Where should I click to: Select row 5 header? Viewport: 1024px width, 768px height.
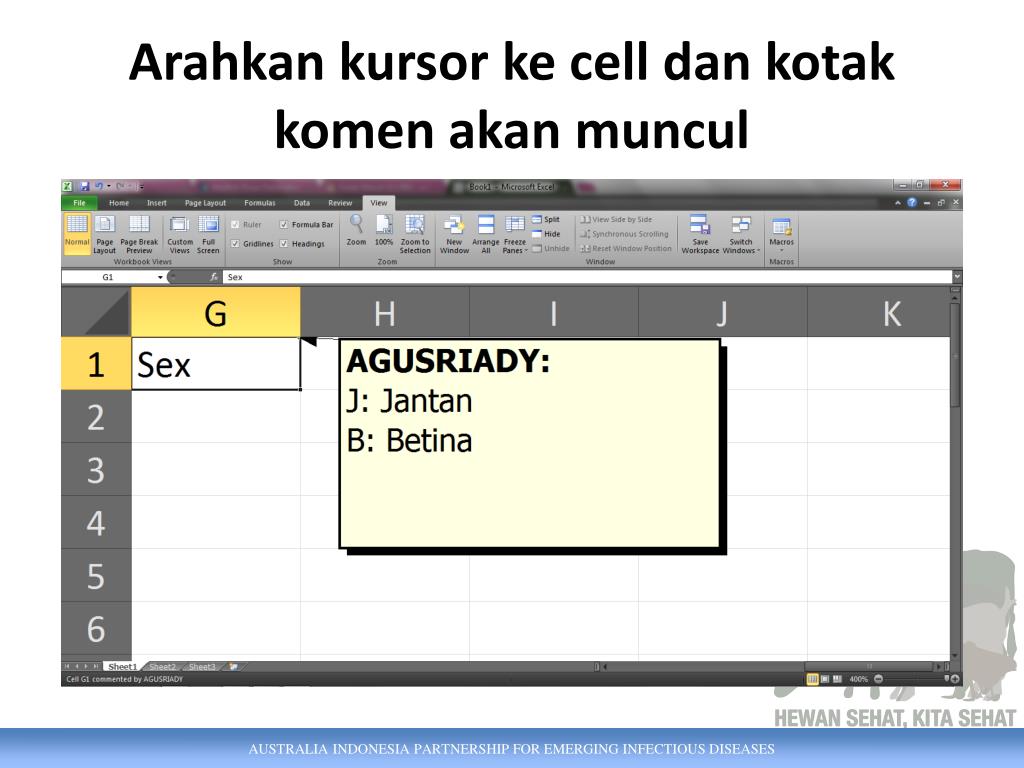pyautogui.click(x=96, y=575)
